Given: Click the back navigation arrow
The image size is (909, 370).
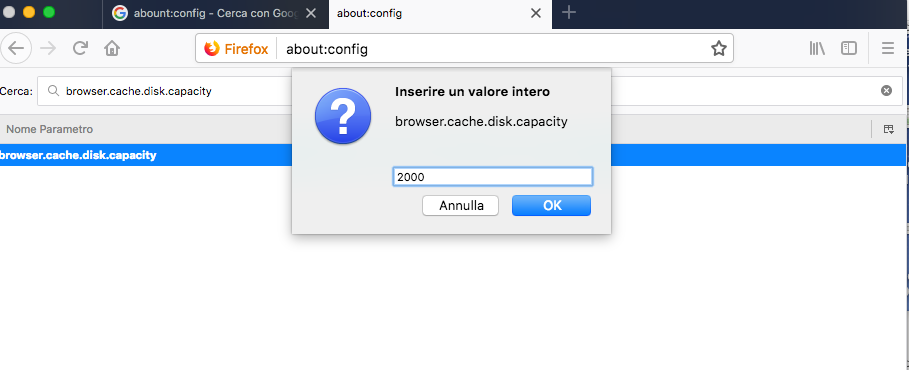Looking at the screenshot, I should (x=16, y=49).
